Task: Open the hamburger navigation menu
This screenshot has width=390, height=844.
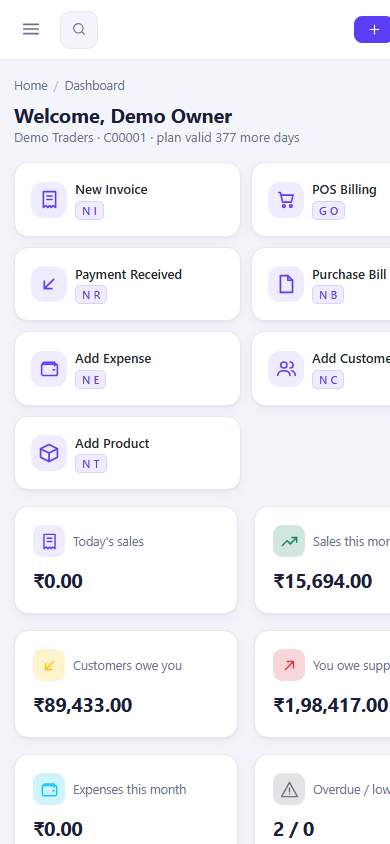Action: tap(31, 29)
